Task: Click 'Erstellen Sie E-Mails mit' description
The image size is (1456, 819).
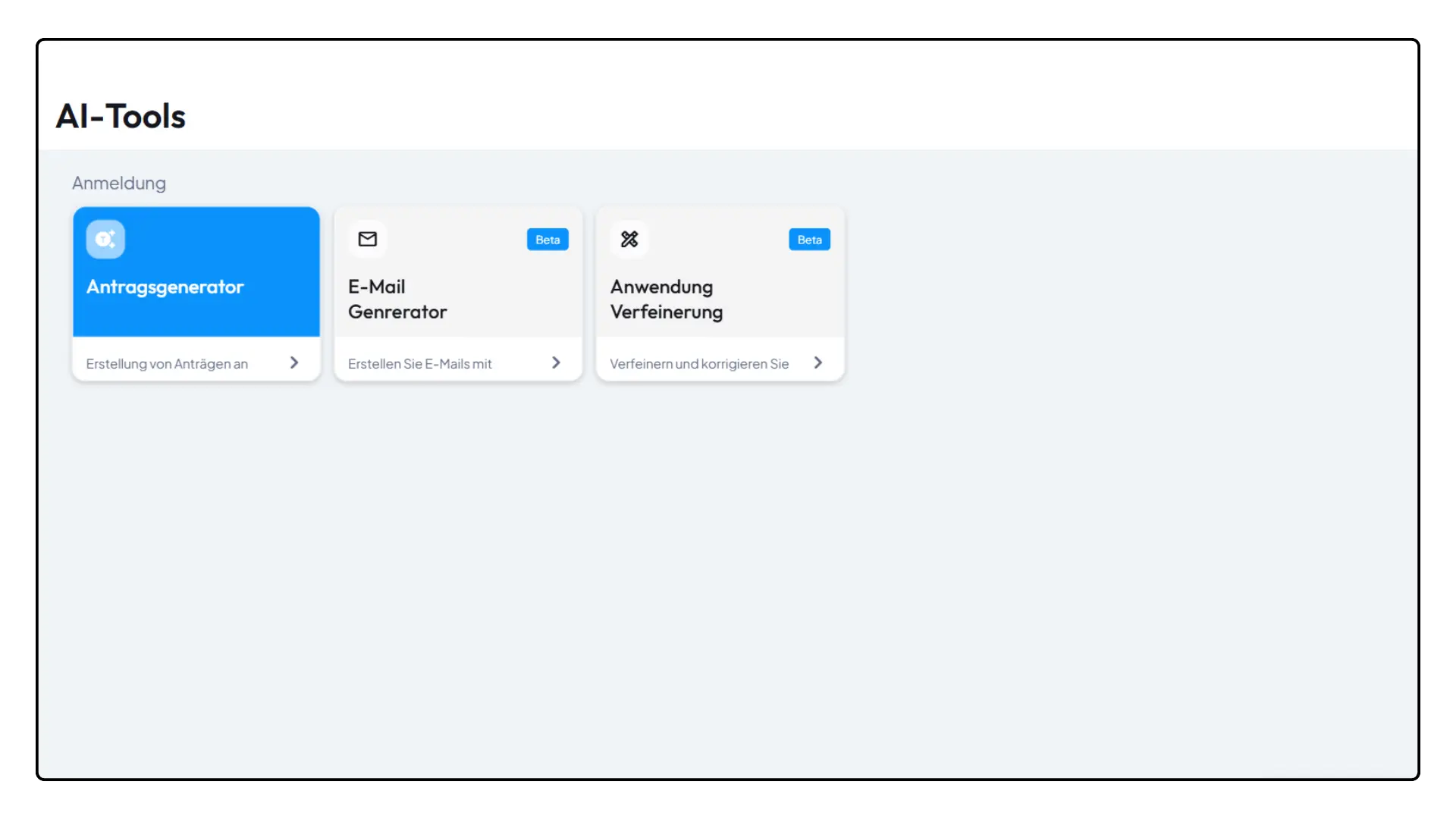Action: [x=419, y=364]
